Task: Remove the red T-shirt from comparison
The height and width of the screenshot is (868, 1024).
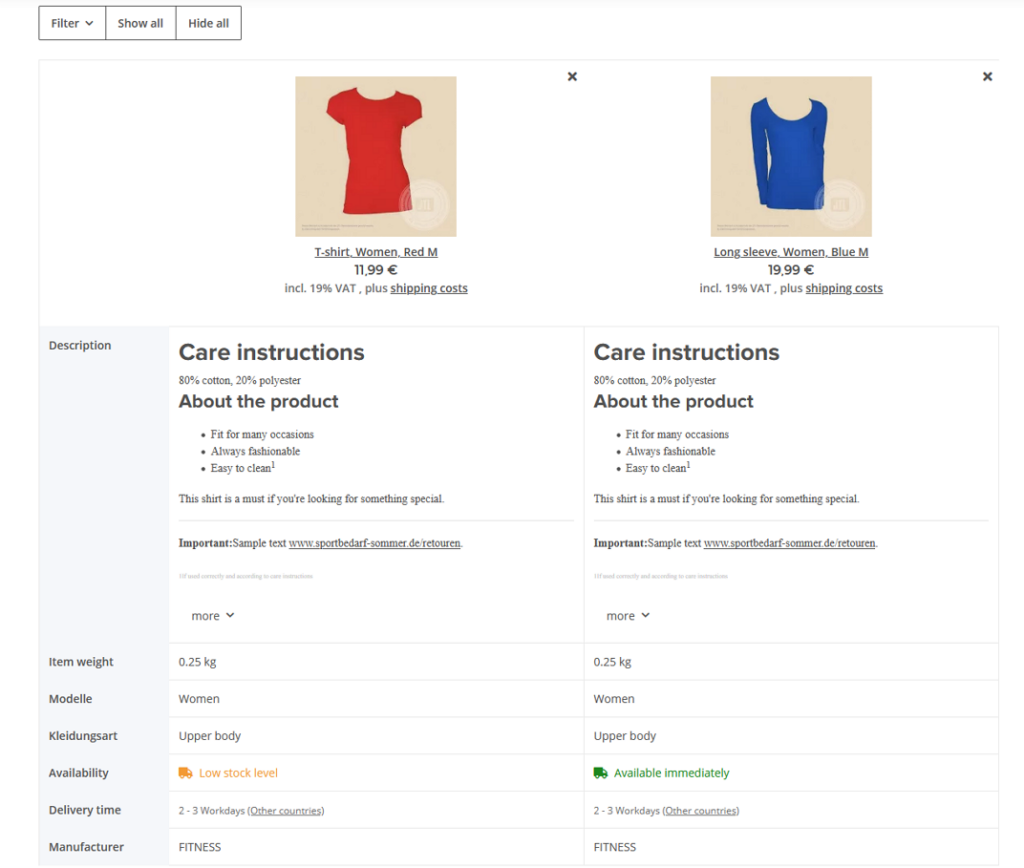Action: coord(572,76)
